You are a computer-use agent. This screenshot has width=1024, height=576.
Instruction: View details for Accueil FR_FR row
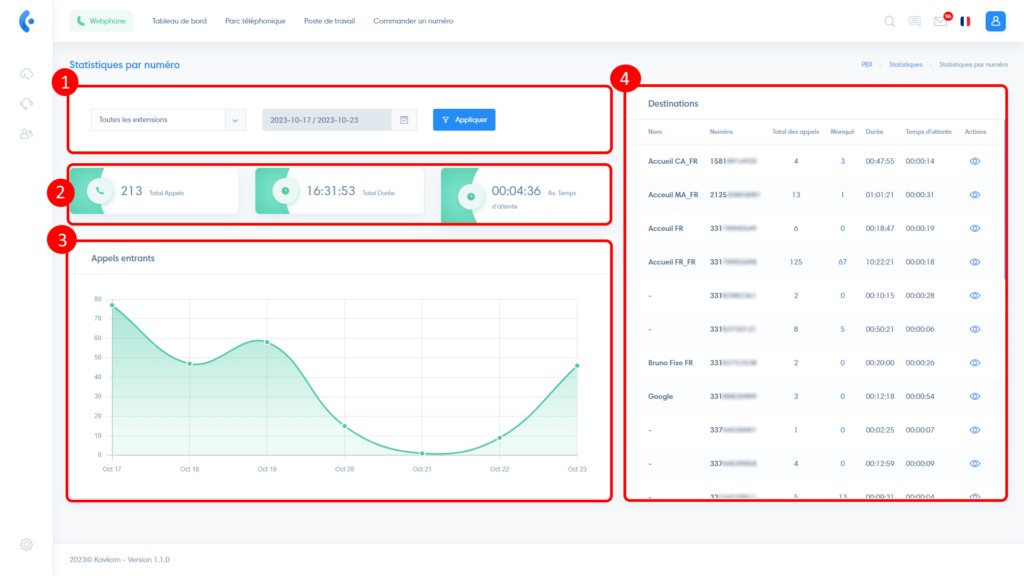tap(974, 262)
